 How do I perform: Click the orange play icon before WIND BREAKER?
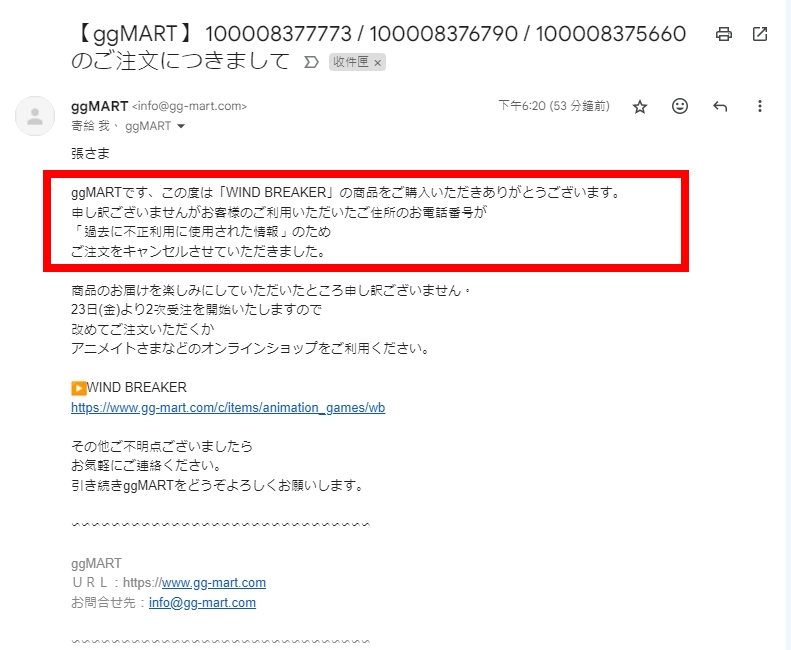tap(79, 388)
